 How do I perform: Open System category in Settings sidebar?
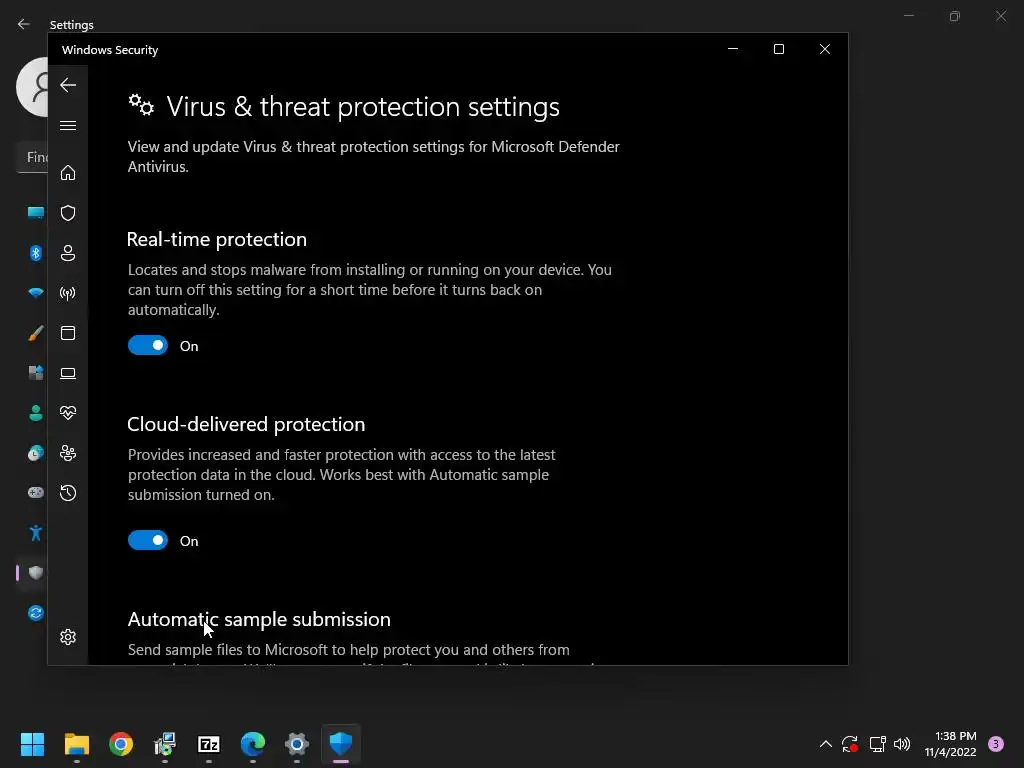coord(35,213)
